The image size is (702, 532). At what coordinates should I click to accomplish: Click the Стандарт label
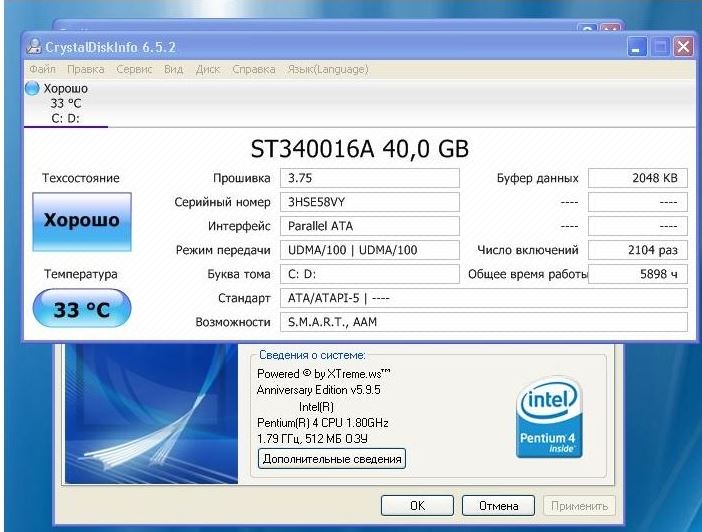244,298
